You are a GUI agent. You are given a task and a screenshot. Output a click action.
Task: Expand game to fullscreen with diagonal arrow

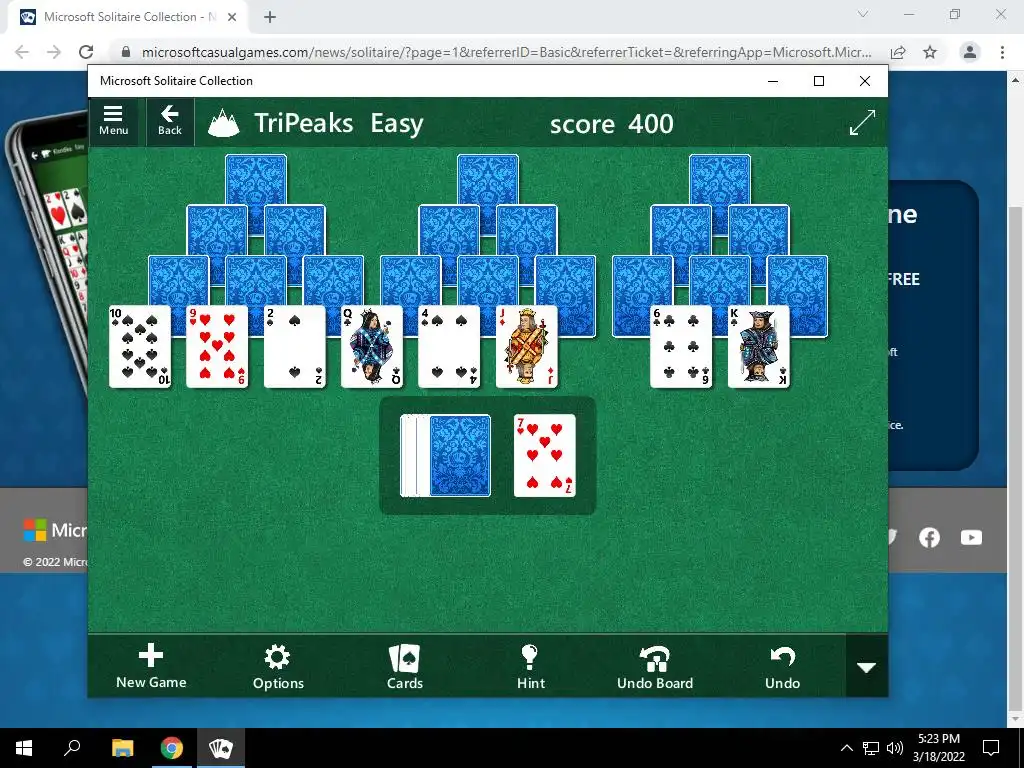coord(862,122)
